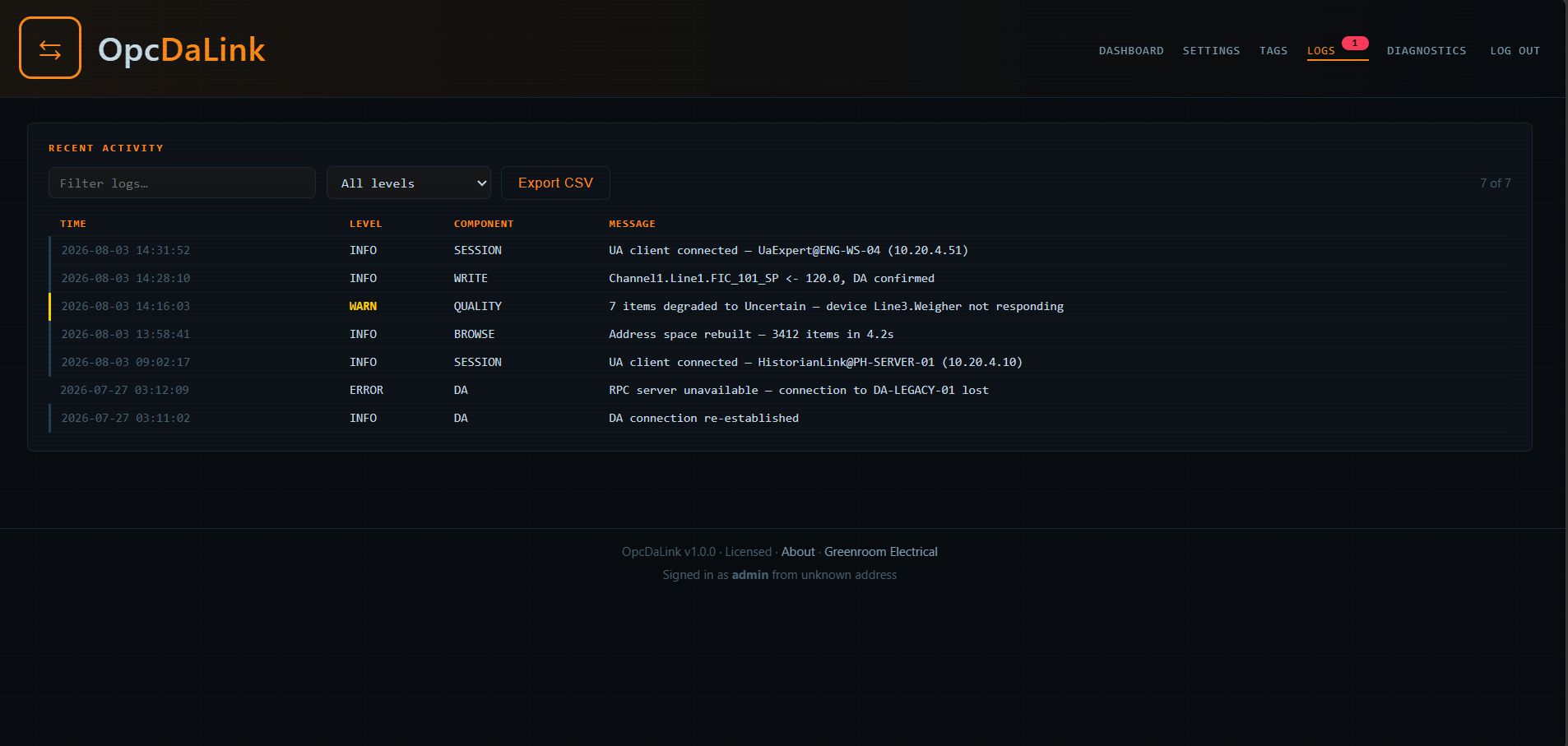The width and height of the screenshot is (1568, 746).
Task: Click the RECENT ACTIVITY heading
Action: tap(106, 148)
